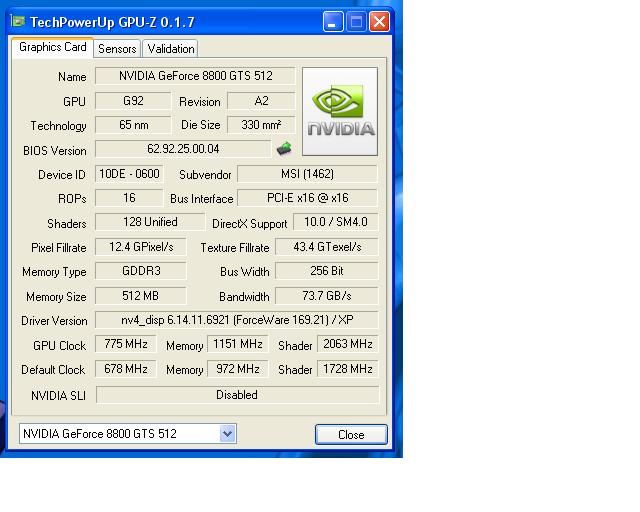Click the Revision value A2
The image size is (640, 512).
(261, 101)
